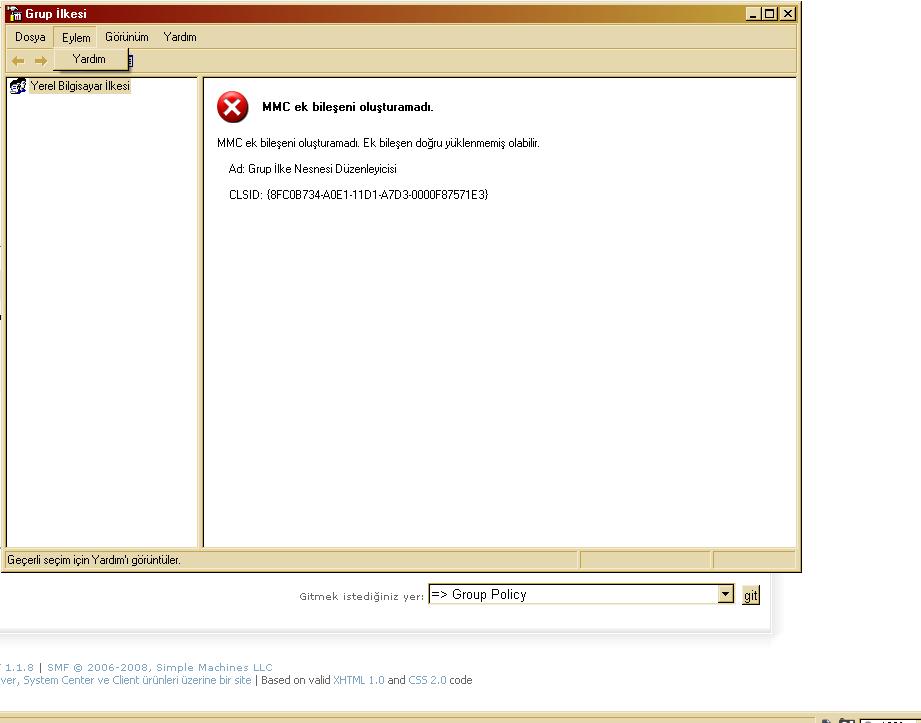The width and height of the screenshot is (921, 723).
Task: Minimize the Grup İlkesi window
Action: coord(753,14)
